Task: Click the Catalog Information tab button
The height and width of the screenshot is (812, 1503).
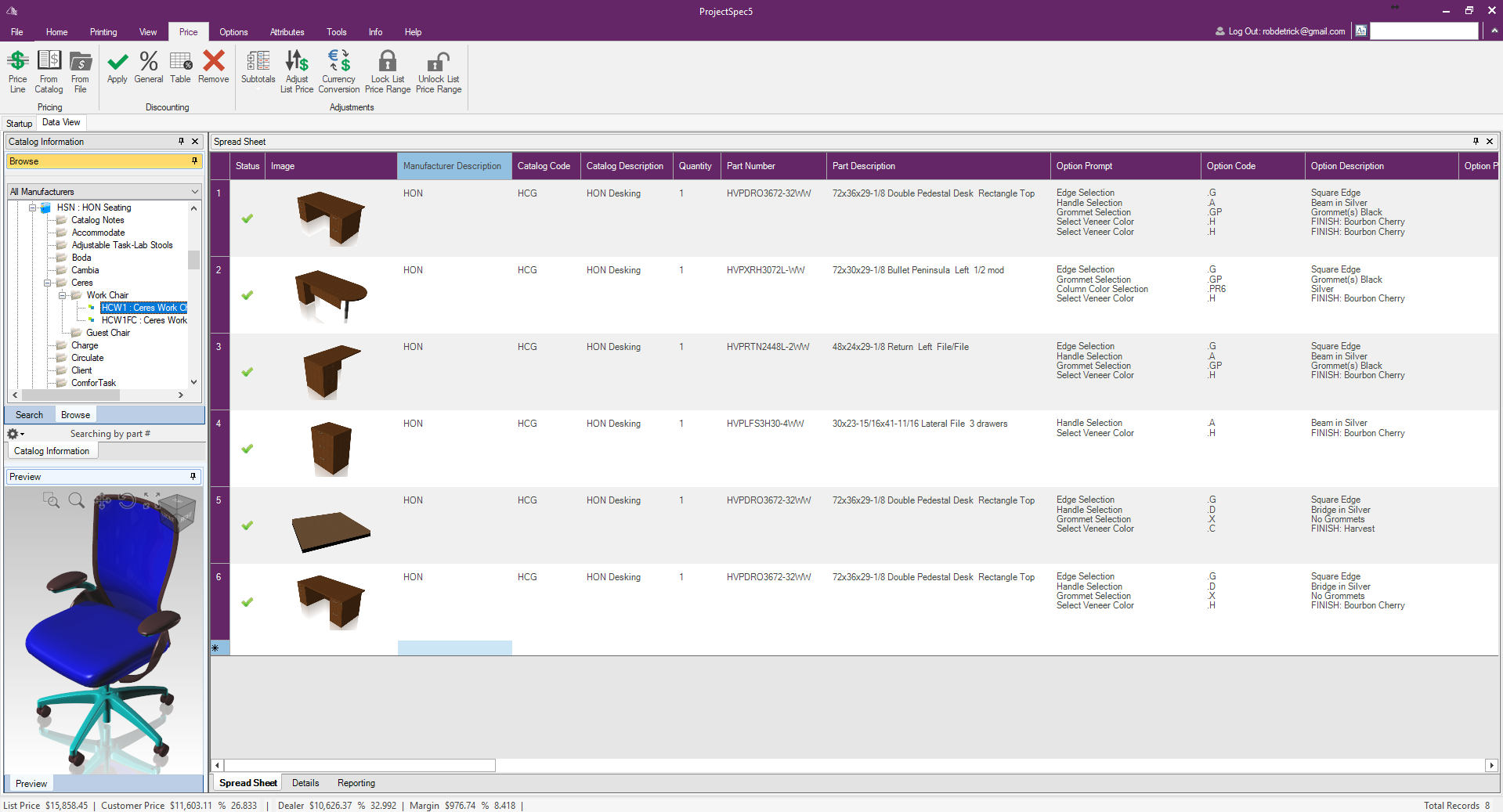Action: [x=52, y=451]
